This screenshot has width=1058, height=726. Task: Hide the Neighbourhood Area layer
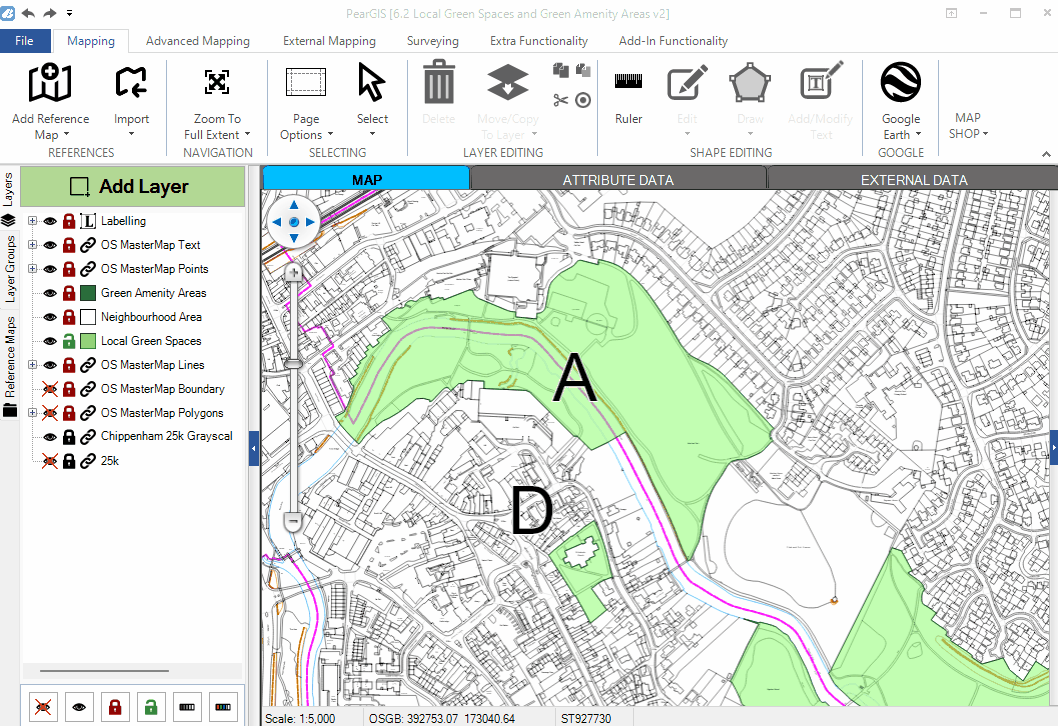pos(50,317)
